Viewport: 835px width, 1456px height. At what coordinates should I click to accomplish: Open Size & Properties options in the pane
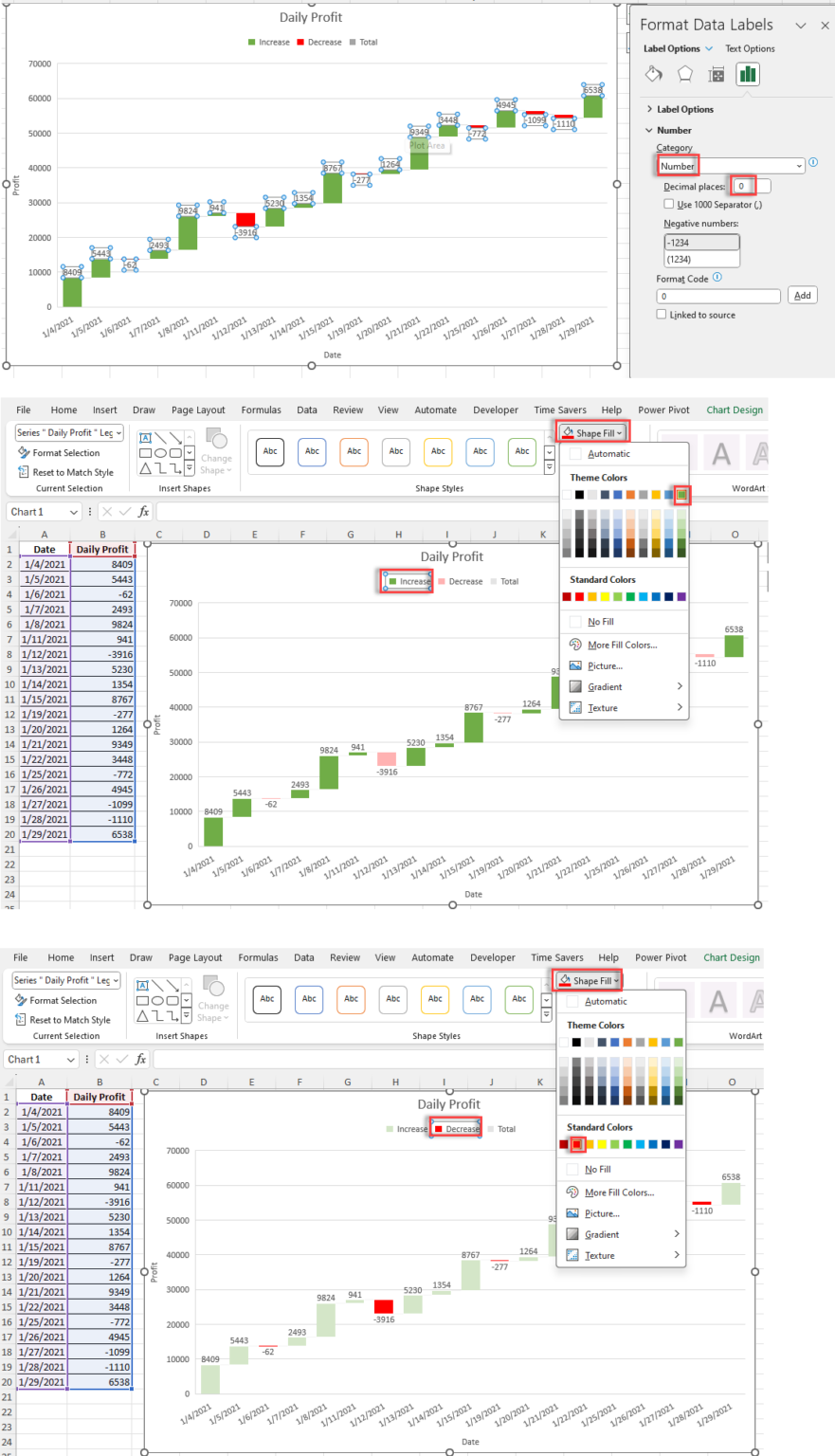point(716,75)
